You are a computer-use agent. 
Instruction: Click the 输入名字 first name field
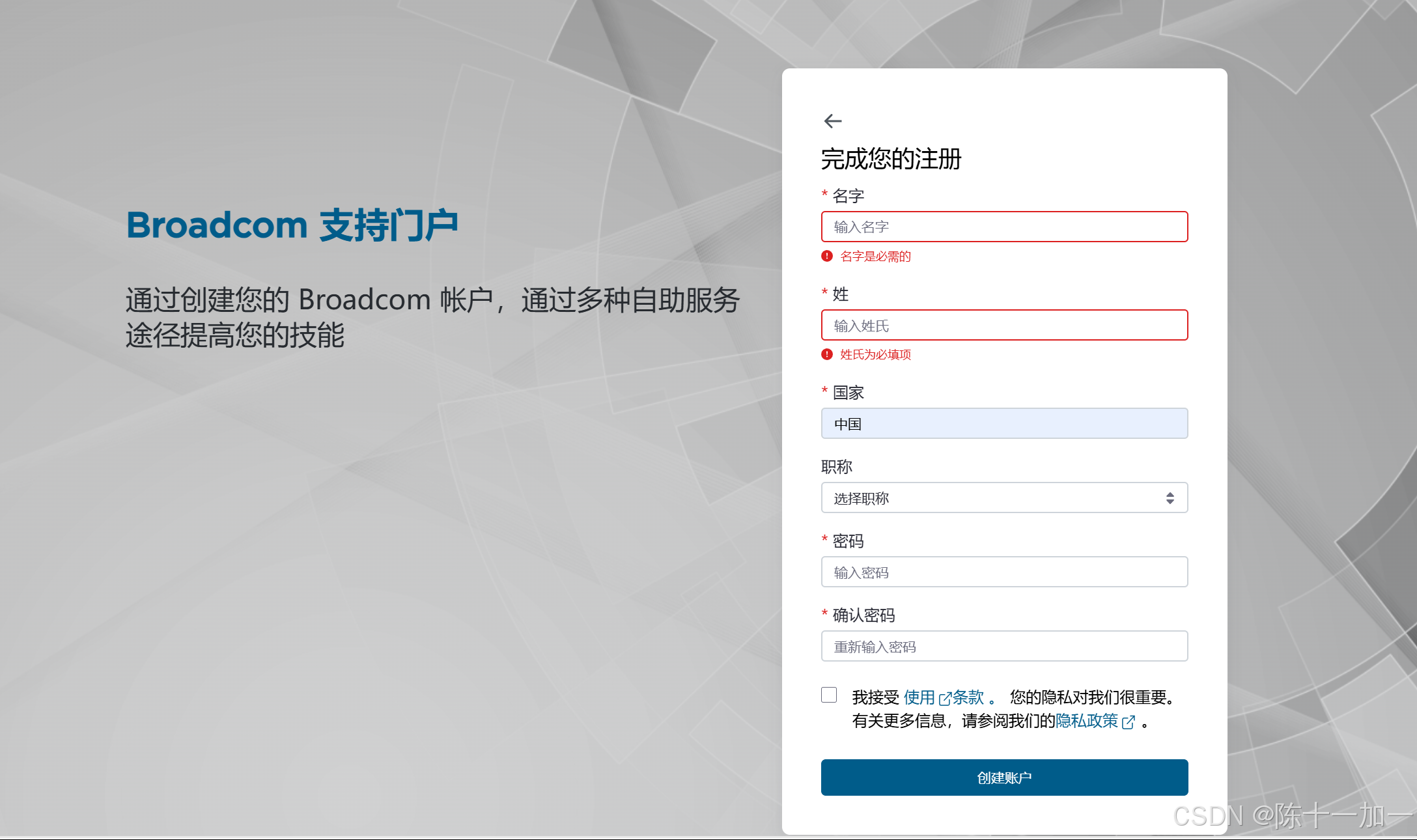1004,227
